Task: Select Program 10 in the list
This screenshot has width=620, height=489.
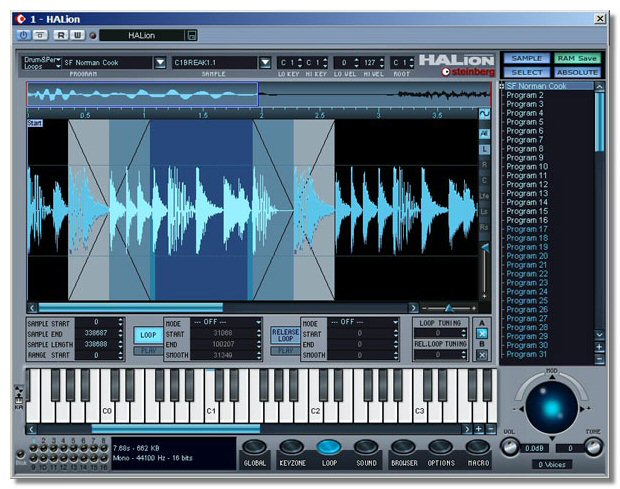Action: click(x=527, y=166)
